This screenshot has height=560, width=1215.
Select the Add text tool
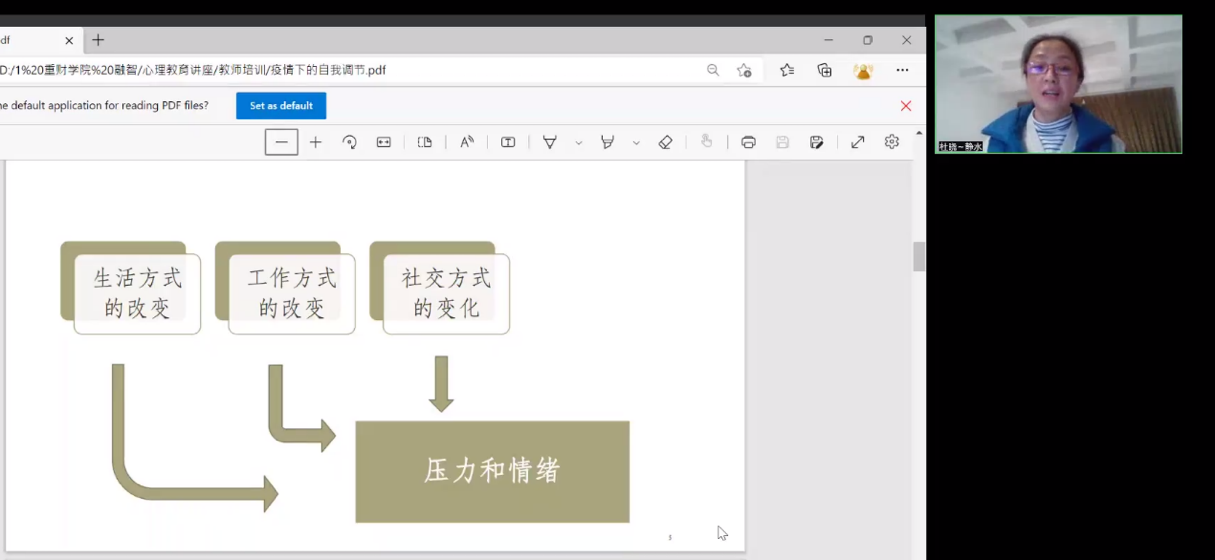pyautogui.click(x=508, y=142)
